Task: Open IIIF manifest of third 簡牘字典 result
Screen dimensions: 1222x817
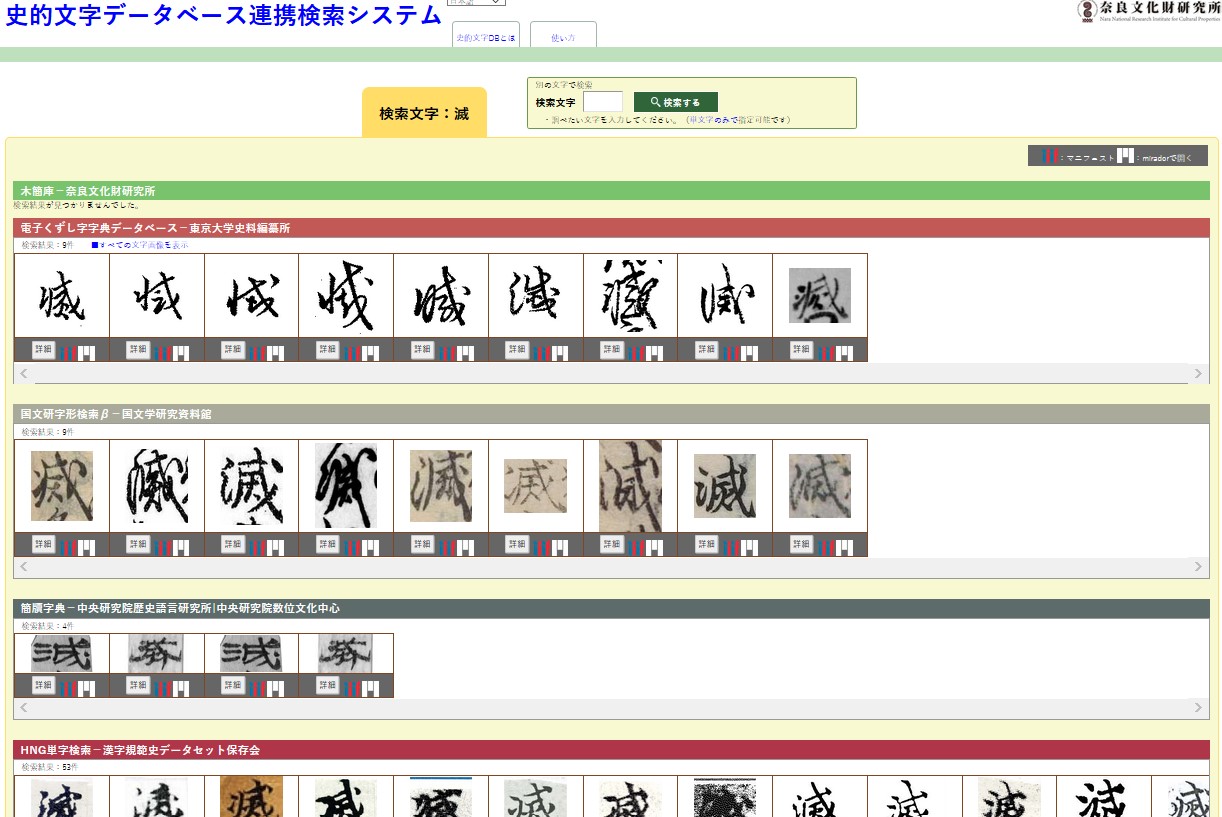Action: pos(258,688)
